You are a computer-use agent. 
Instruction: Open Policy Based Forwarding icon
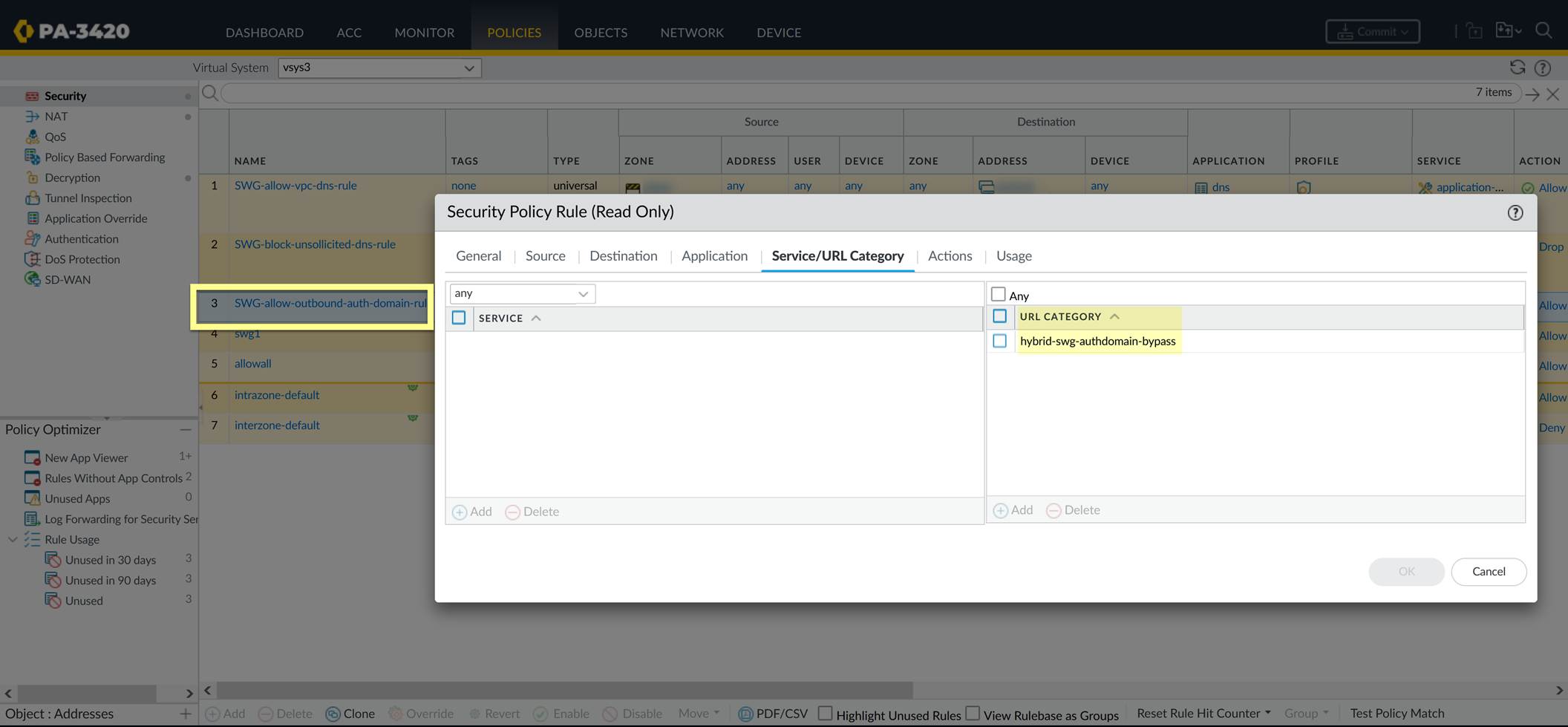tap(32, 157)
